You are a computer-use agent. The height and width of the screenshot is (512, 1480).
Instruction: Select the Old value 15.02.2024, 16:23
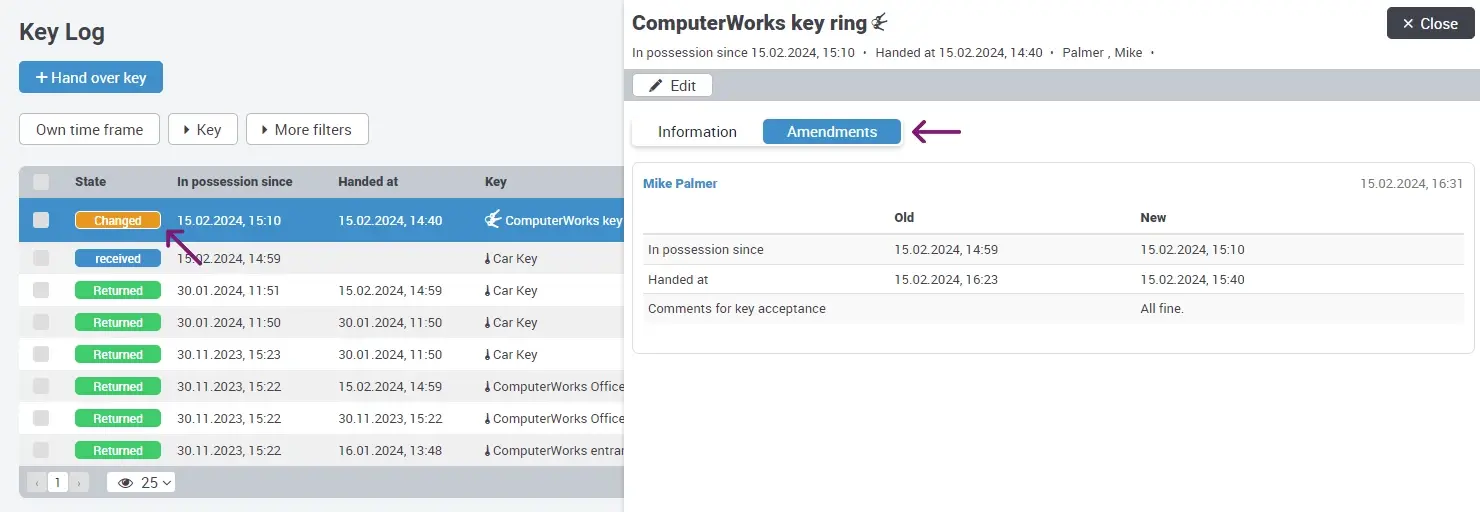pos(946,280)
